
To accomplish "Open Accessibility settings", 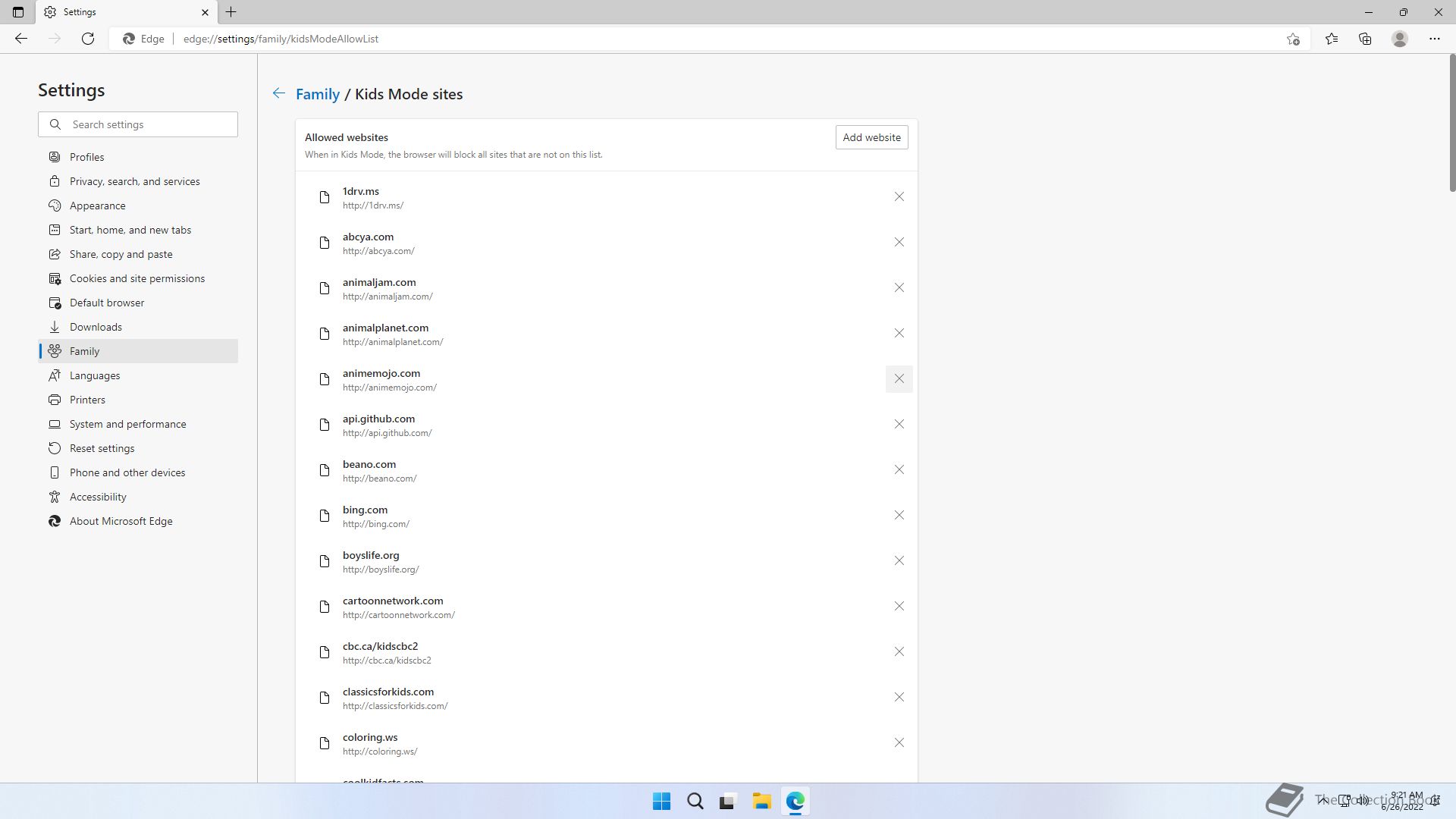I will click(x=138, y=497).
